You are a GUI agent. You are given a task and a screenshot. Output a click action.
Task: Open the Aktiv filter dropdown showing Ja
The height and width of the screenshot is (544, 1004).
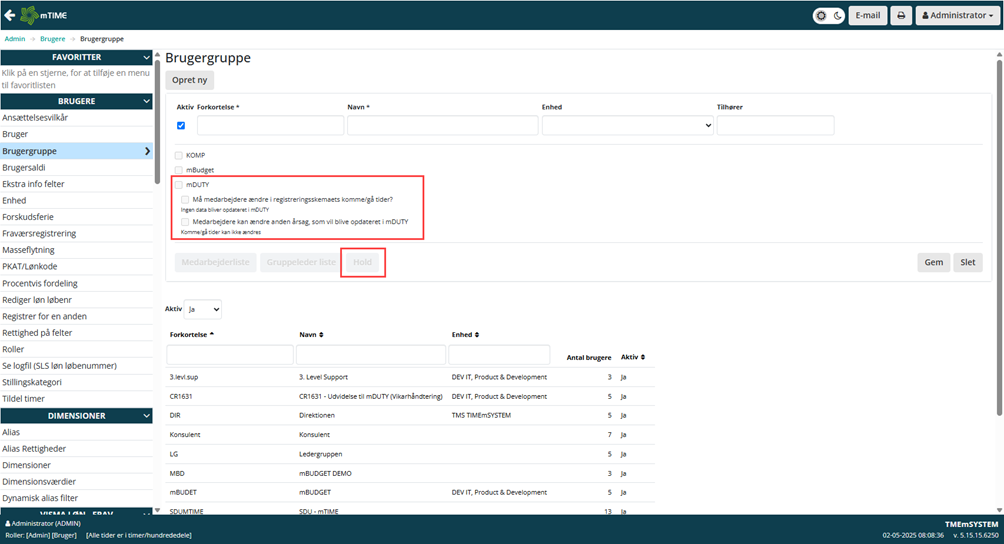tap(203, 310)
